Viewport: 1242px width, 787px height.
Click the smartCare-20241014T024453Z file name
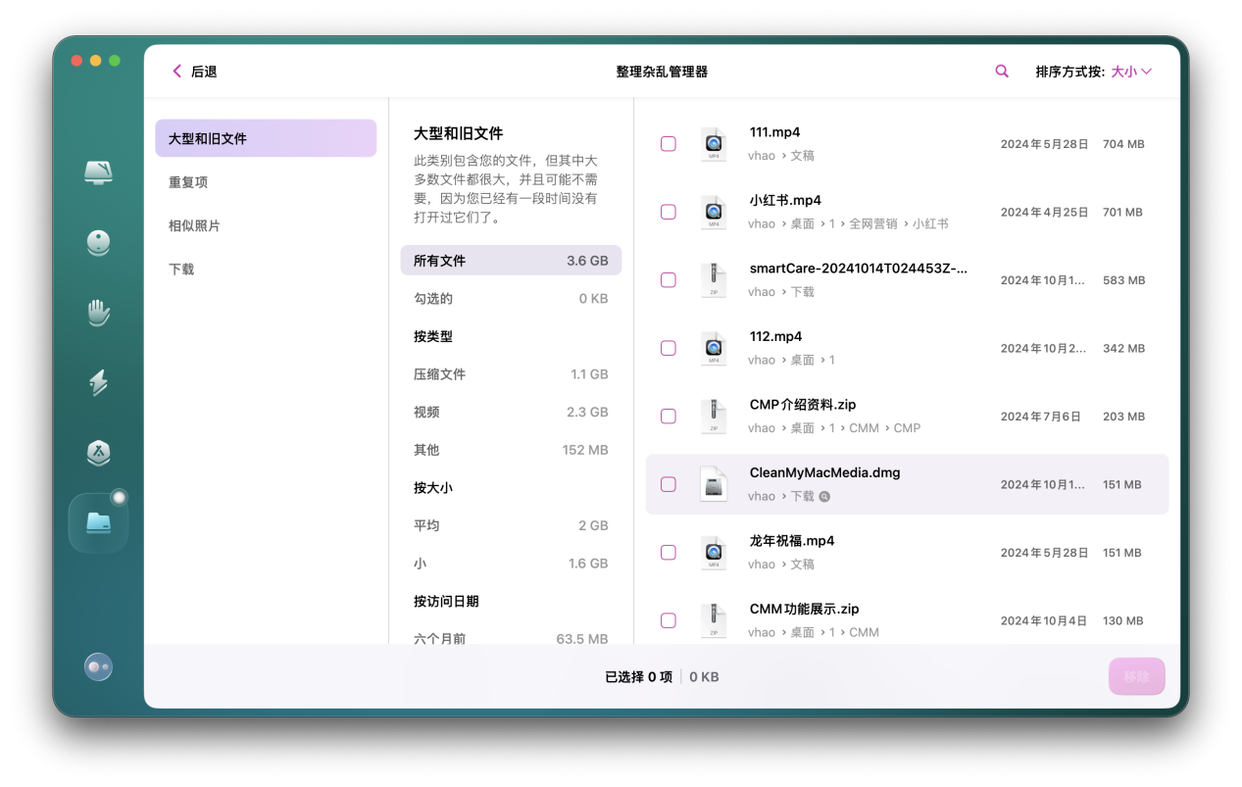pos(858,268)
